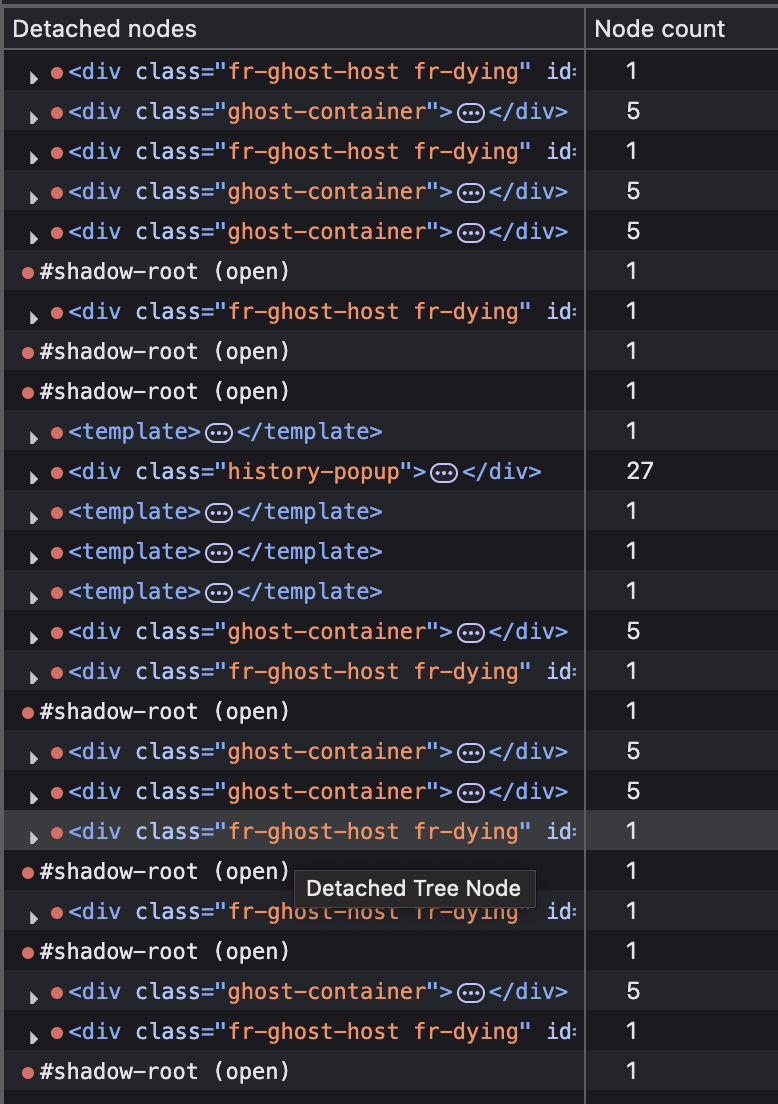Click ellipsis badge in last ghost-container row
The width and height of the screenshot is (778, 1104).
click(x=470, y=992)
